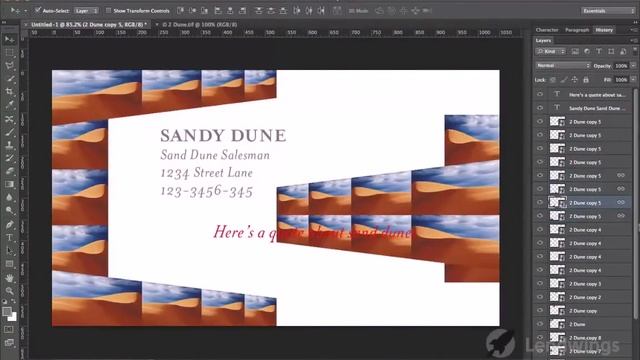Select the Gradient tool
640x360 pixels.
click(x=9, y=184)
